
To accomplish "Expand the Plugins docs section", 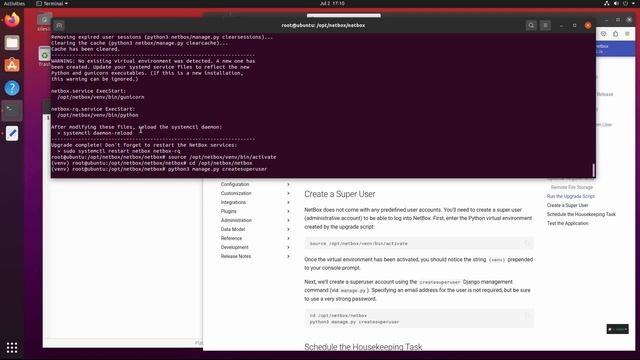I will [288, 211].
